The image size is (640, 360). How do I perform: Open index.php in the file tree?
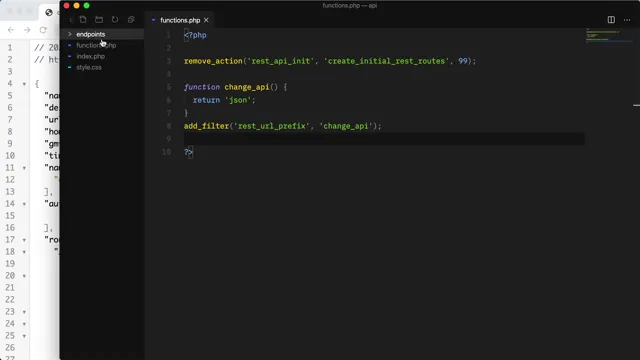pos(91,56)
